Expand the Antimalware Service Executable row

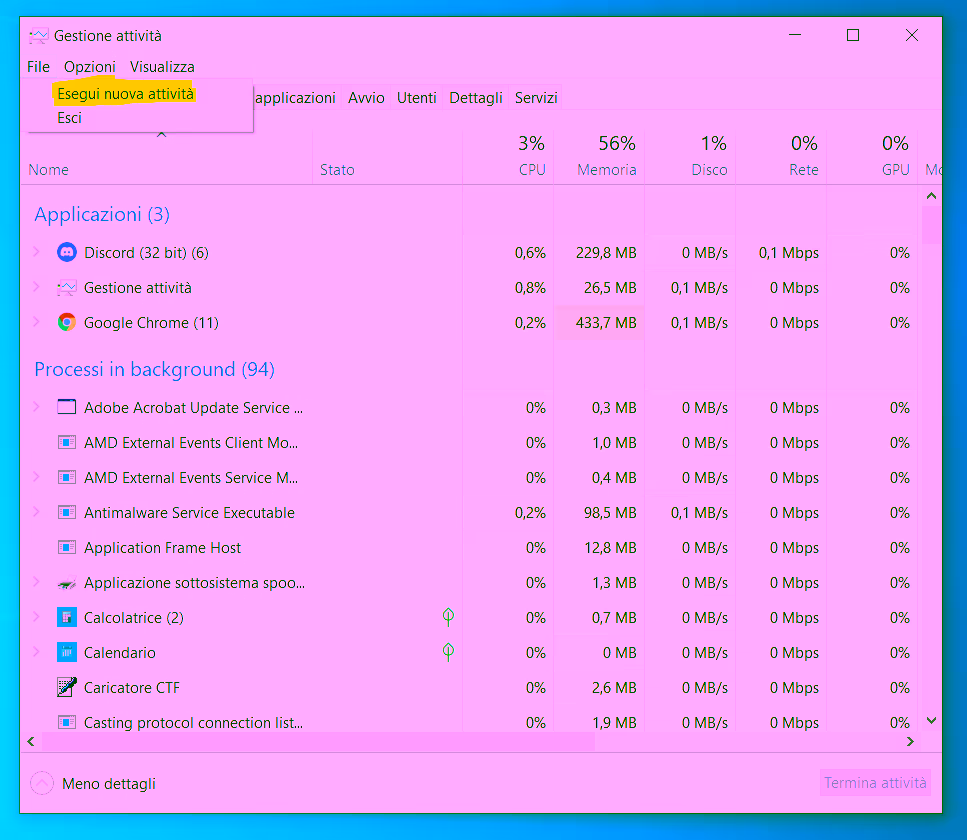pos(37,513)
